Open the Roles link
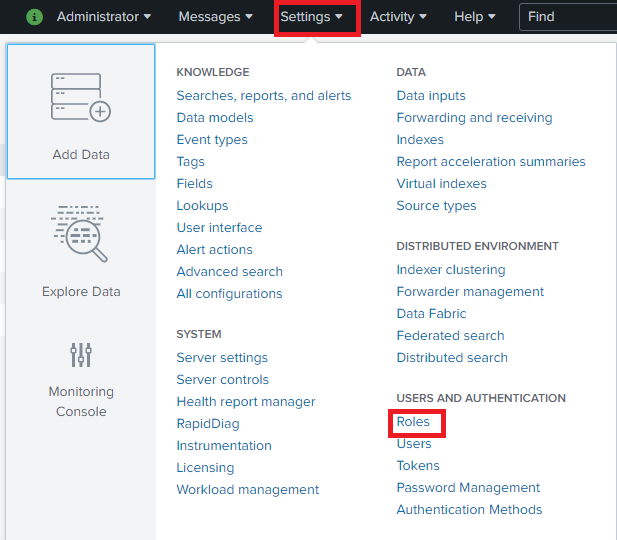The height and width of the screenshot is (540, 617). 413,422
